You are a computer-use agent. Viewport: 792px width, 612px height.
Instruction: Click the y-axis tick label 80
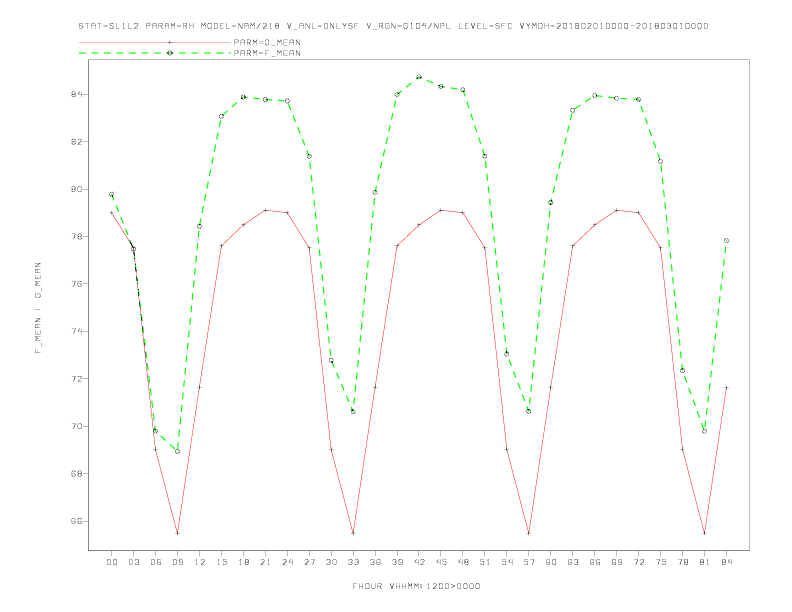pos(76,189)
